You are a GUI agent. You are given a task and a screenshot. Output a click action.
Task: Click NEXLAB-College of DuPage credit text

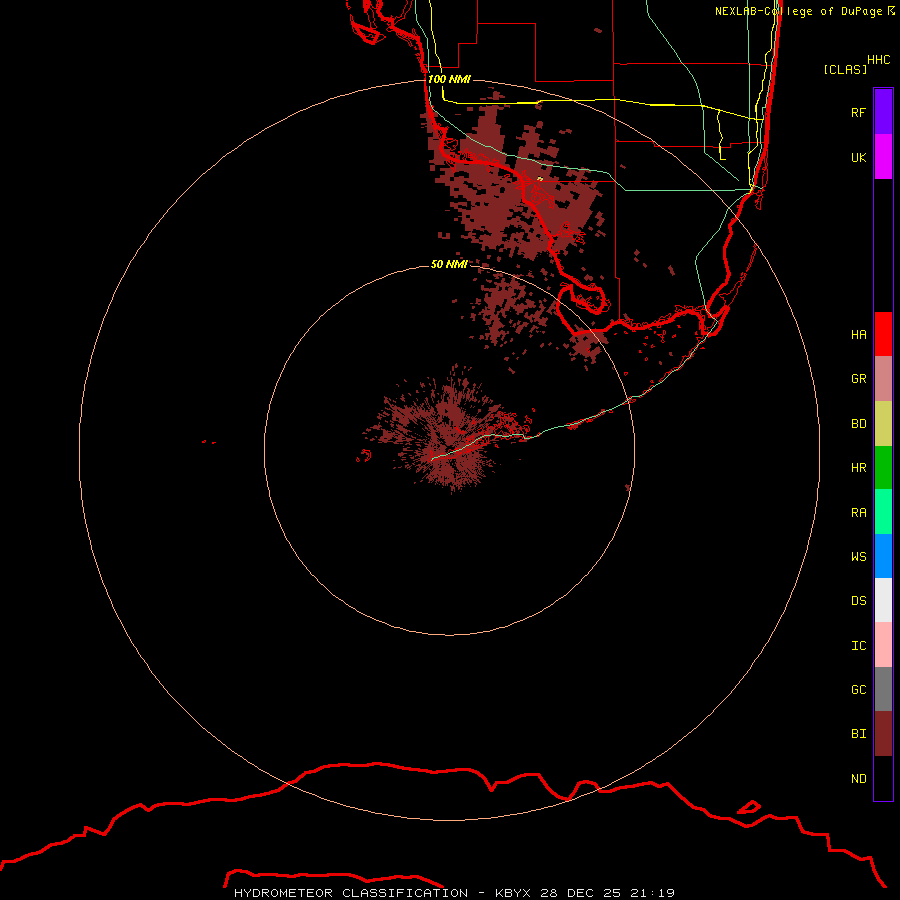click(804, 11)
